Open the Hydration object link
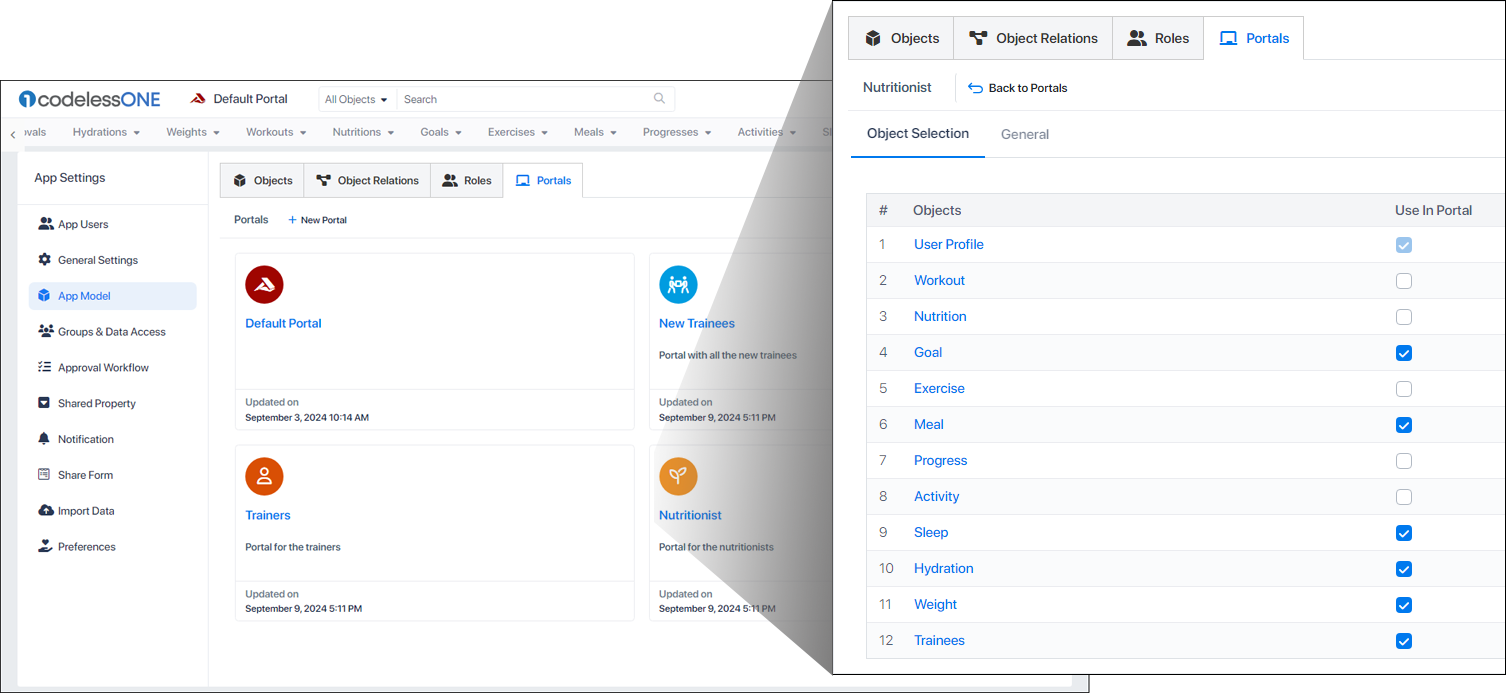Viewport: 1506px width, 693px height. pyautogui.click(x=943, y=568)
